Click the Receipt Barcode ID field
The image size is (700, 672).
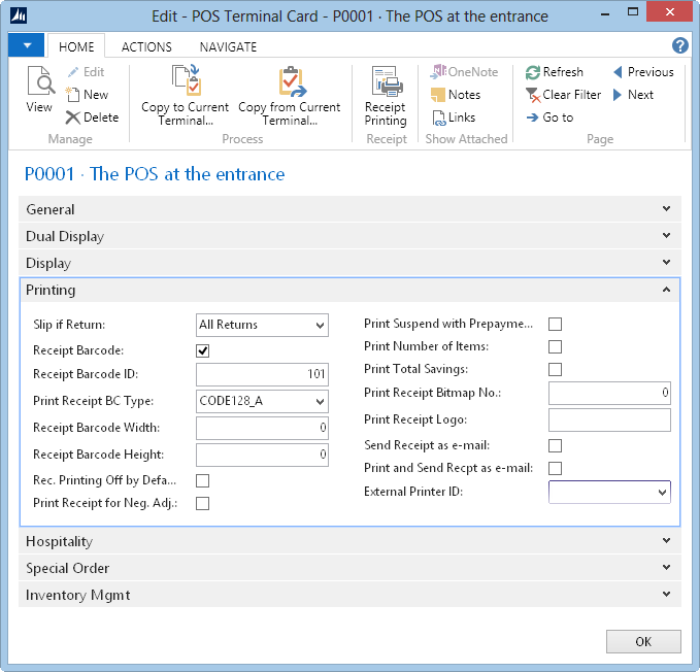pos(262,376)
